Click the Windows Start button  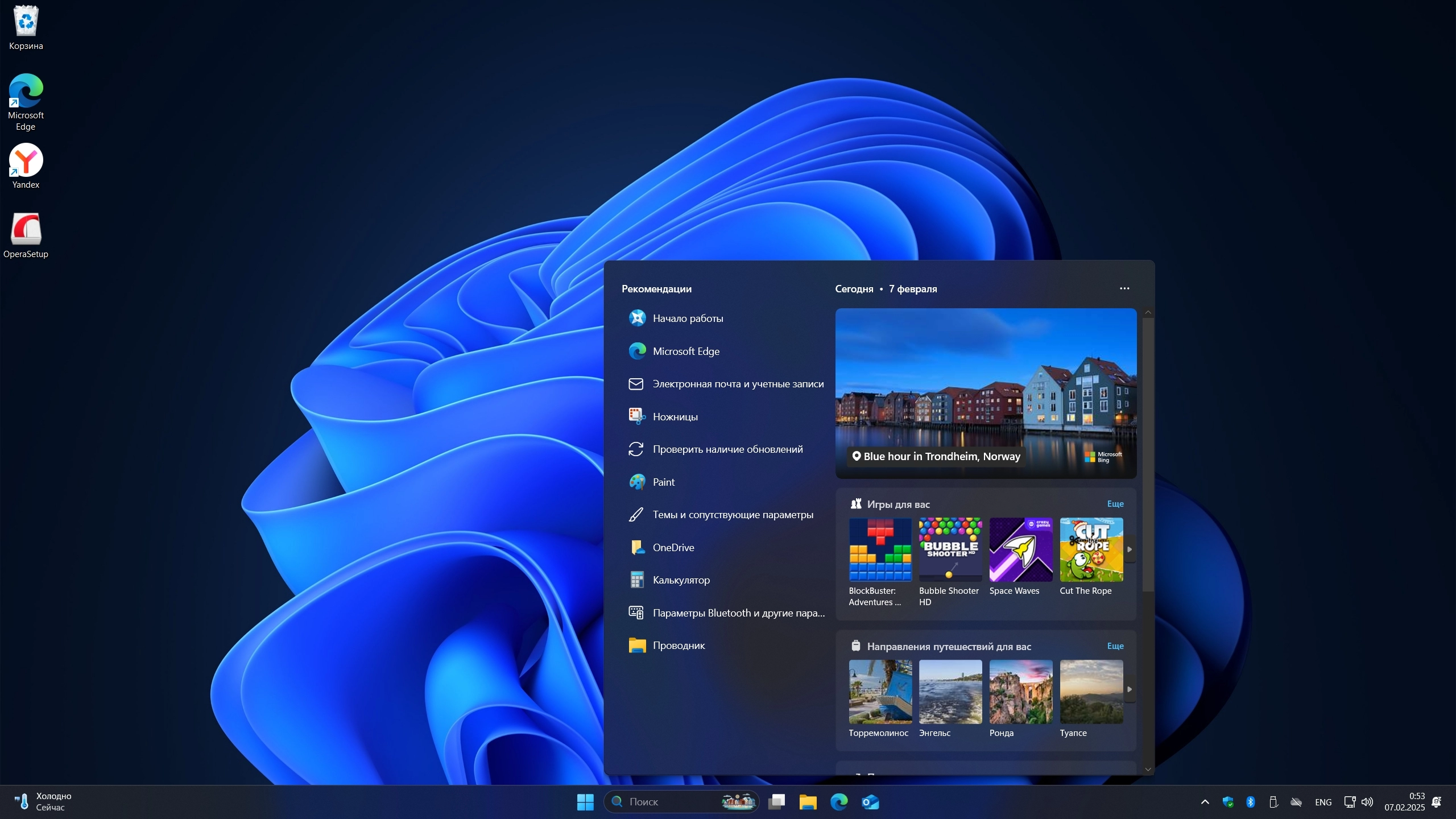click(x=585, y=802)
